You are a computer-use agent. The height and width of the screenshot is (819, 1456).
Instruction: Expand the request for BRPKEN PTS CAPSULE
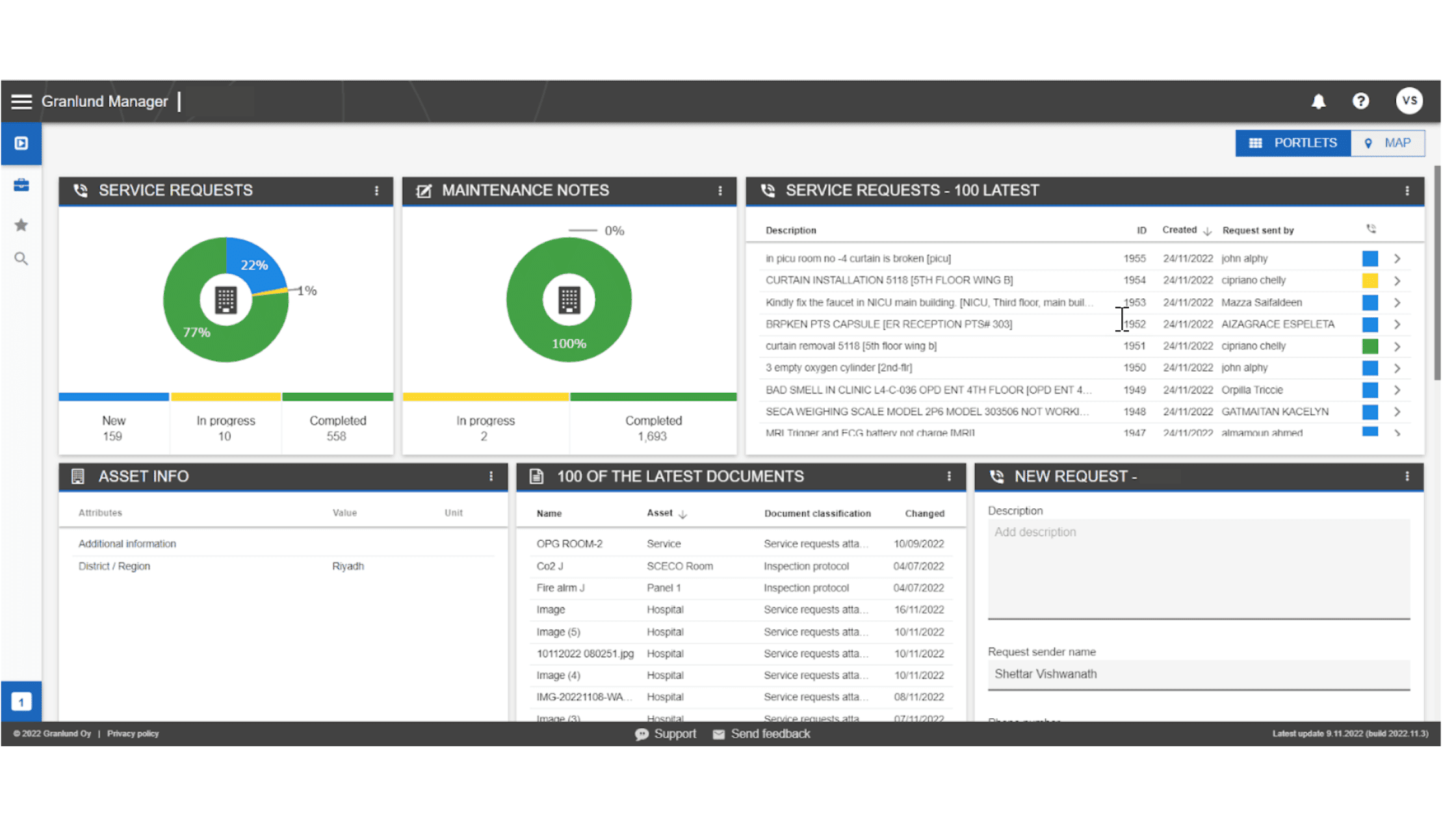(x=1397, y=324)
